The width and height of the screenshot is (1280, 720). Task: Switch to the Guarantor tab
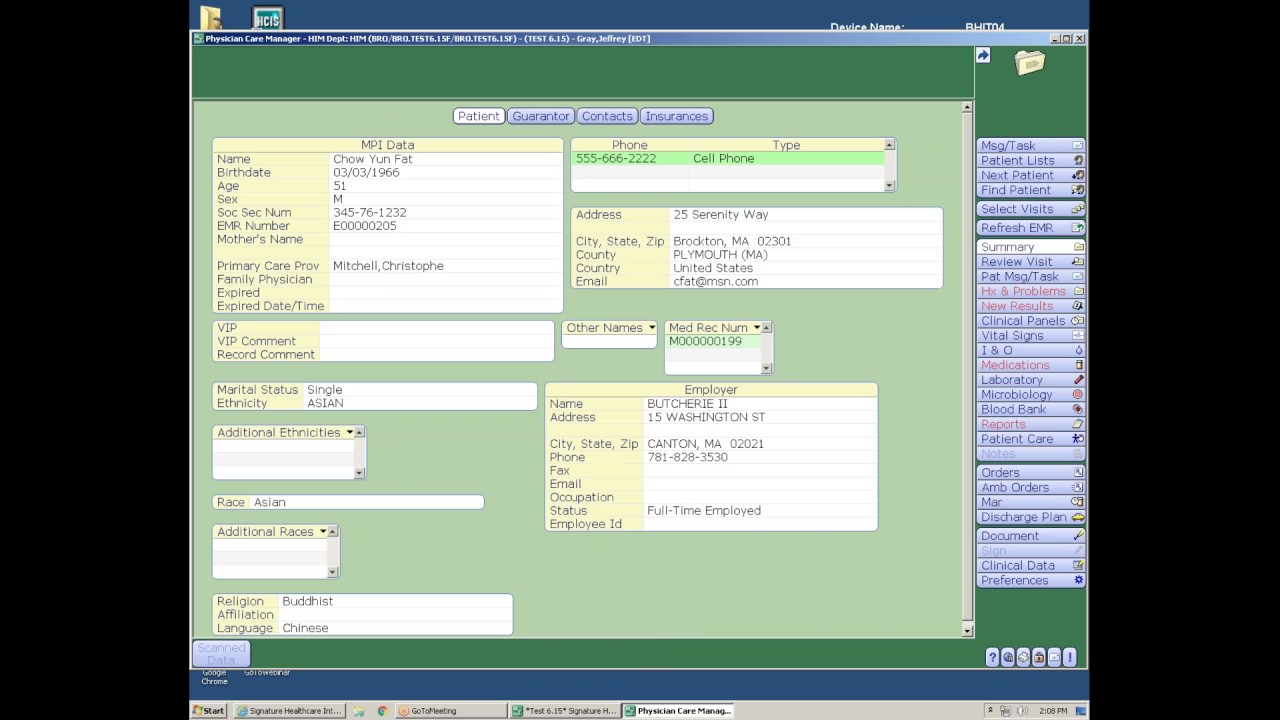tap(541, 116)
